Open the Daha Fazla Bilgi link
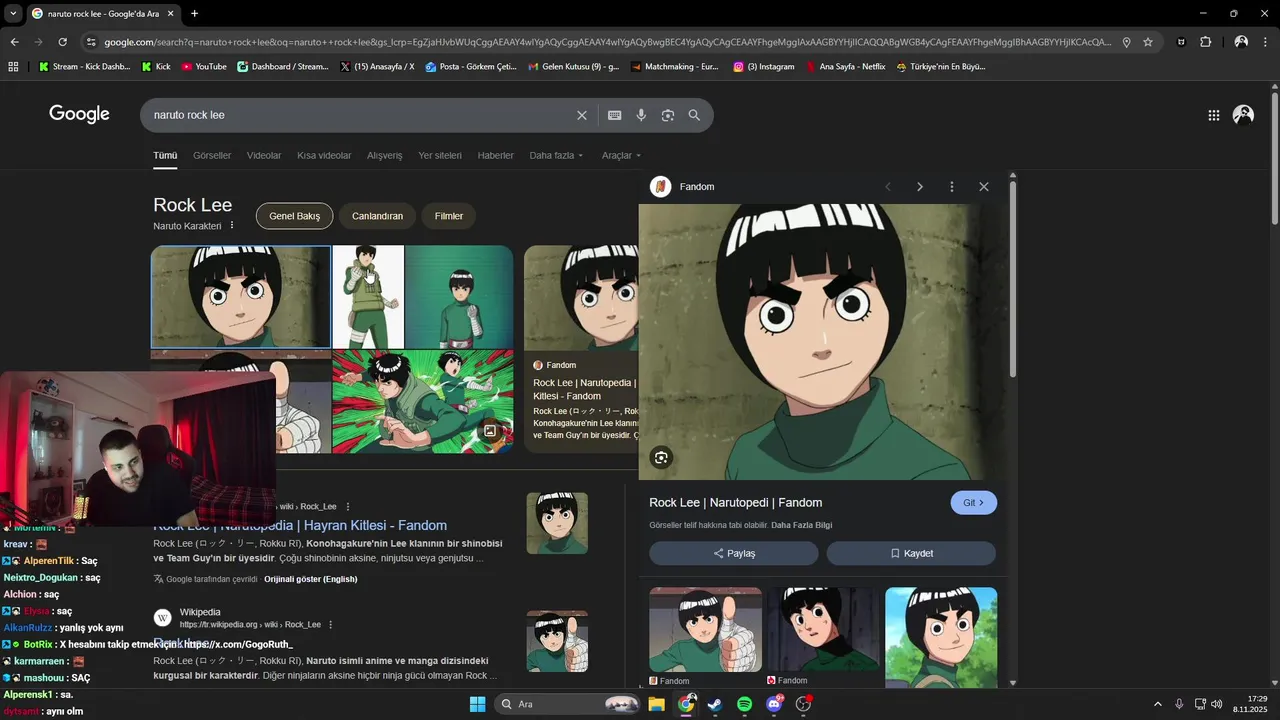Viewport: 1280px width, 720px height. pos(801,525)
